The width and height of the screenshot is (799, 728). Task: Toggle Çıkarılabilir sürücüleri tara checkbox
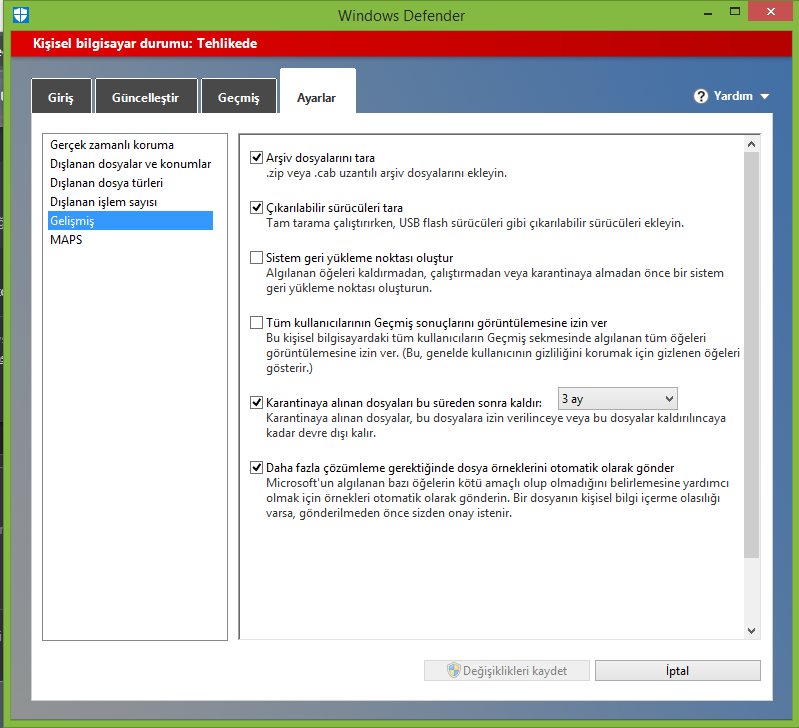click(x=256, y=207)
